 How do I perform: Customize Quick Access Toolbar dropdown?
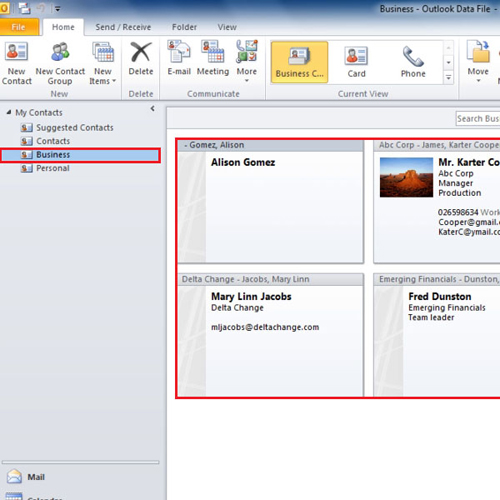(58, 9)
